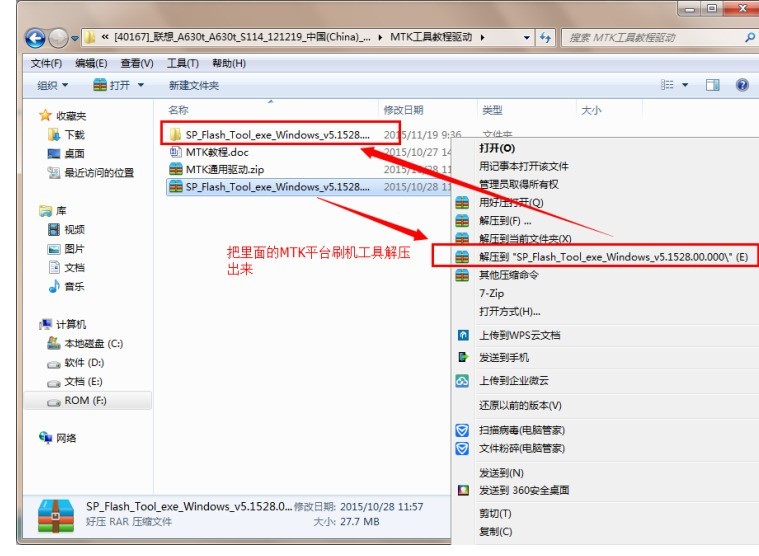Viewport: 759px width, 556px height.
Task: Open the 帮助(H) menu
Action: (229, 63)
